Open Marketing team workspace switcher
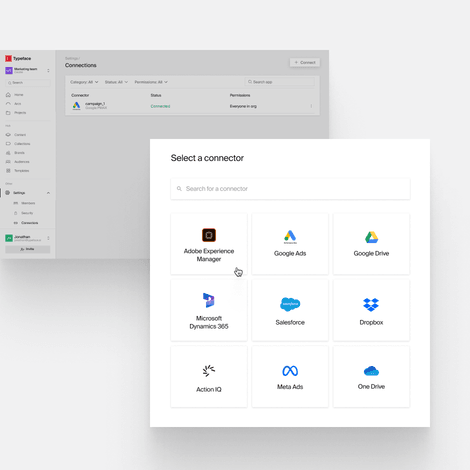Screen dimensions: 470x470 tap(28, 70)
